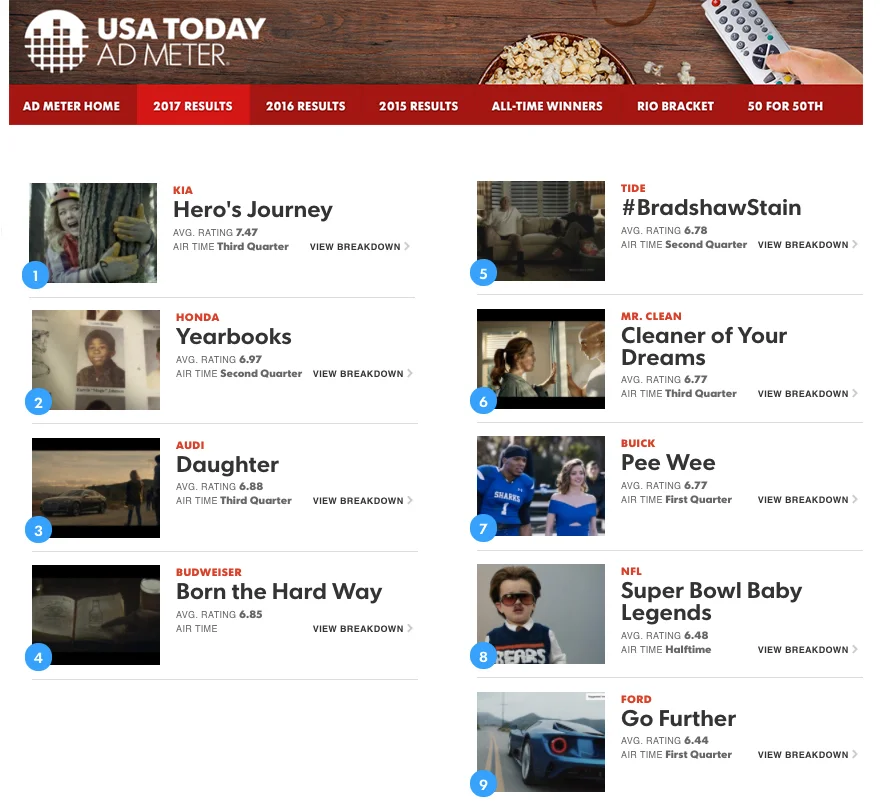886x804 pixels.
Task: View breakdown for Hero's Journey
Action: click(x=360, y=246)
